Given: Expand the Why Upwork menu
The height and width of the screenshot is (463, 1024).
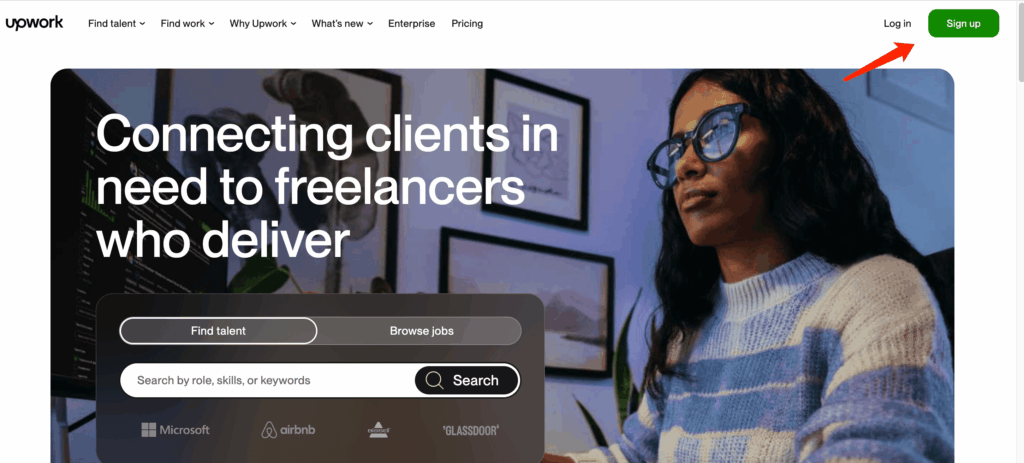Looking at the screenshot, I should click(263, 24).
